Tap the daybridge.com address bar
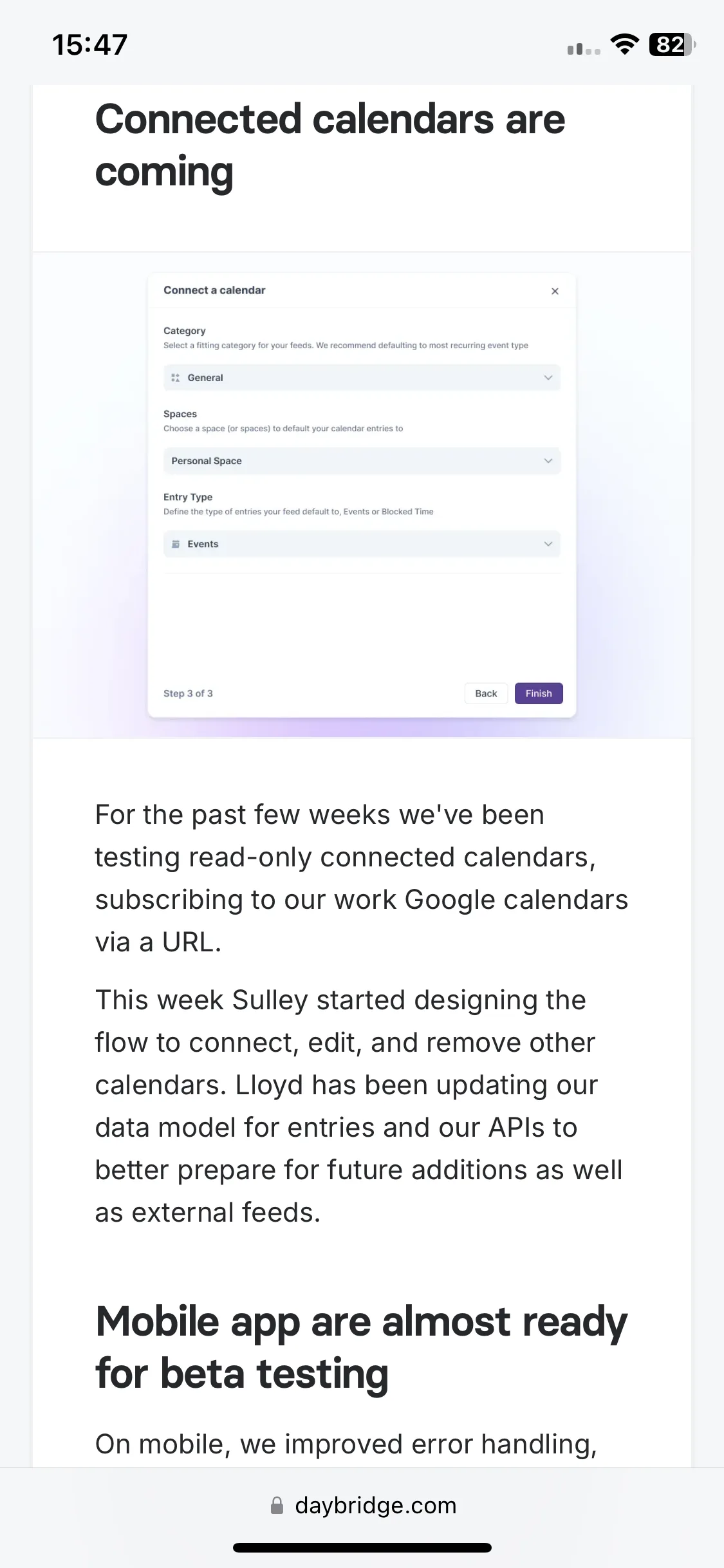Viewport: 724px width, 1568px height. tap(362, 1506)
